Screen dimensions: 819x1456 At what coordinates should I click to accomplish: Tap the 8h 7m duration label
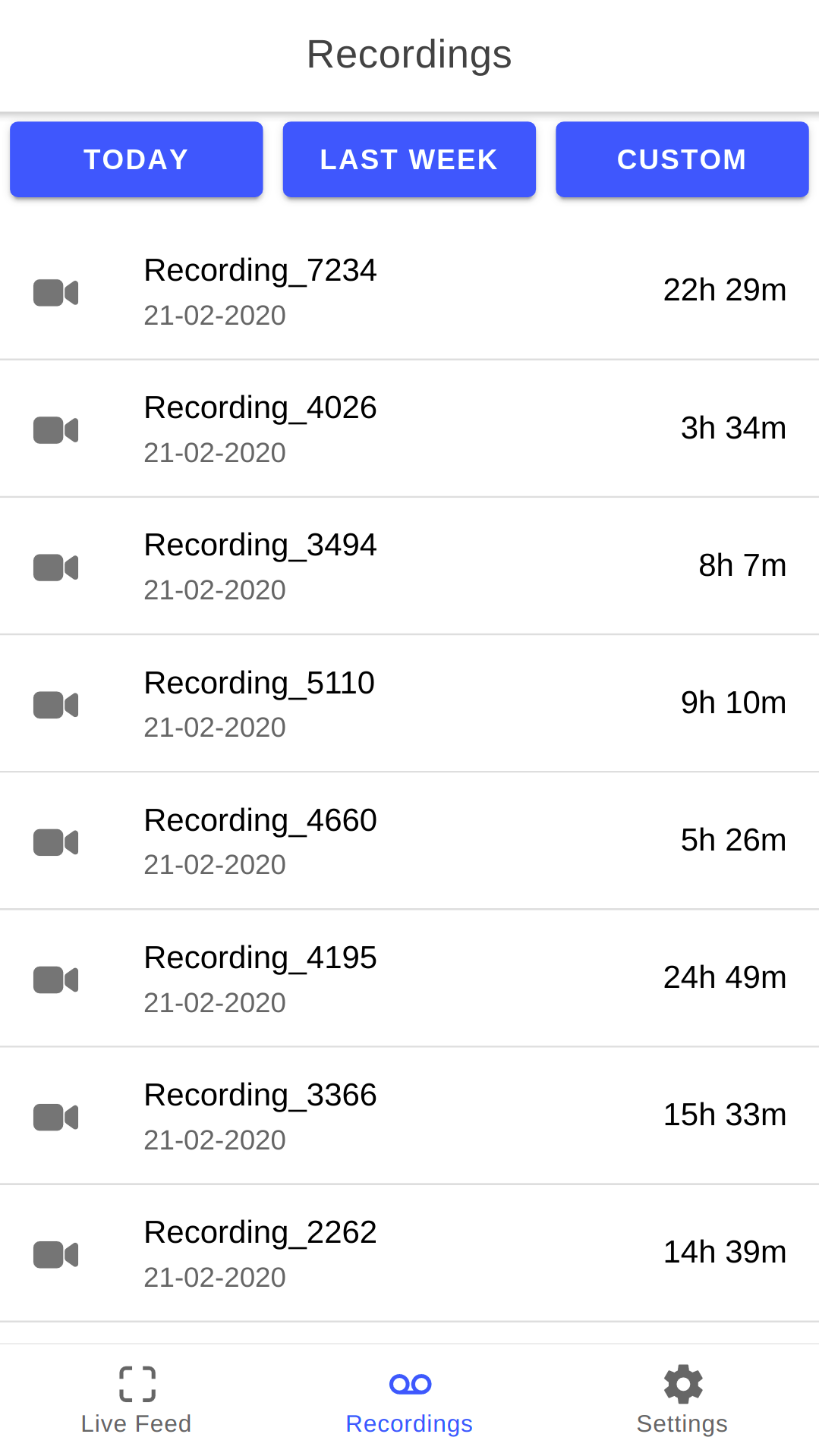click(742, 565)
